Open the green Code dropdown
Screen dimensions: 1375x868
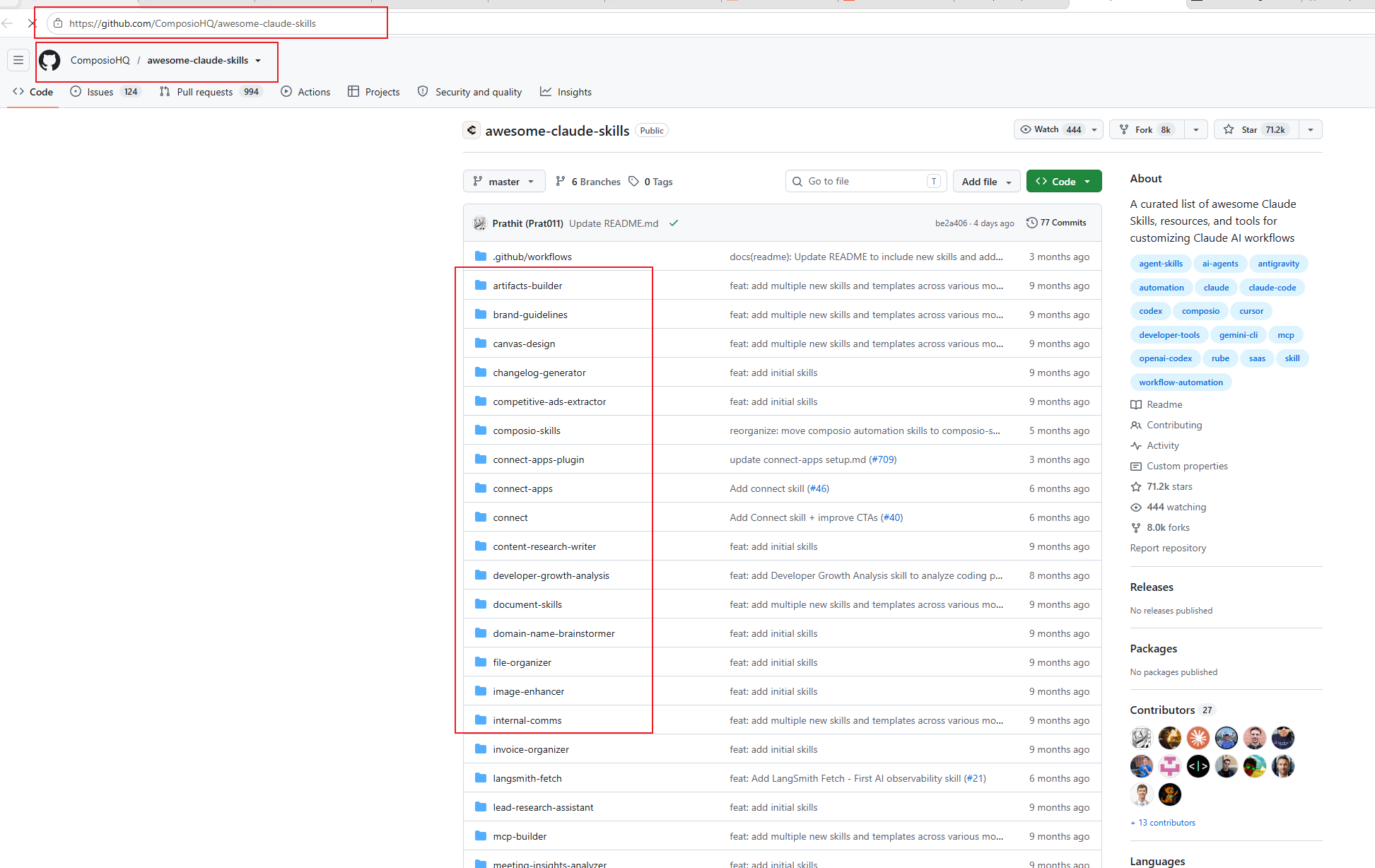pyautogui.click(x=1064, y=182)
